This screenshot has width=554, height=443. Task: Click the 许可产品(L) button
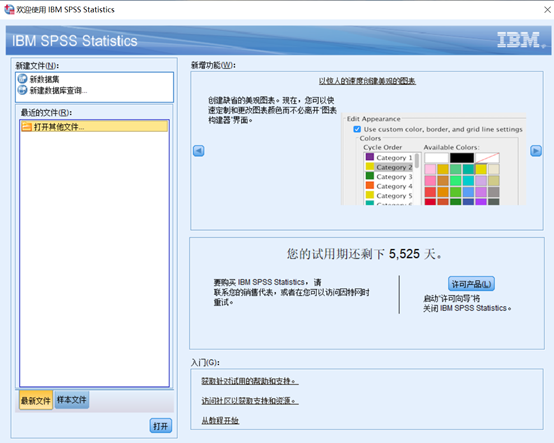[471, 284]
